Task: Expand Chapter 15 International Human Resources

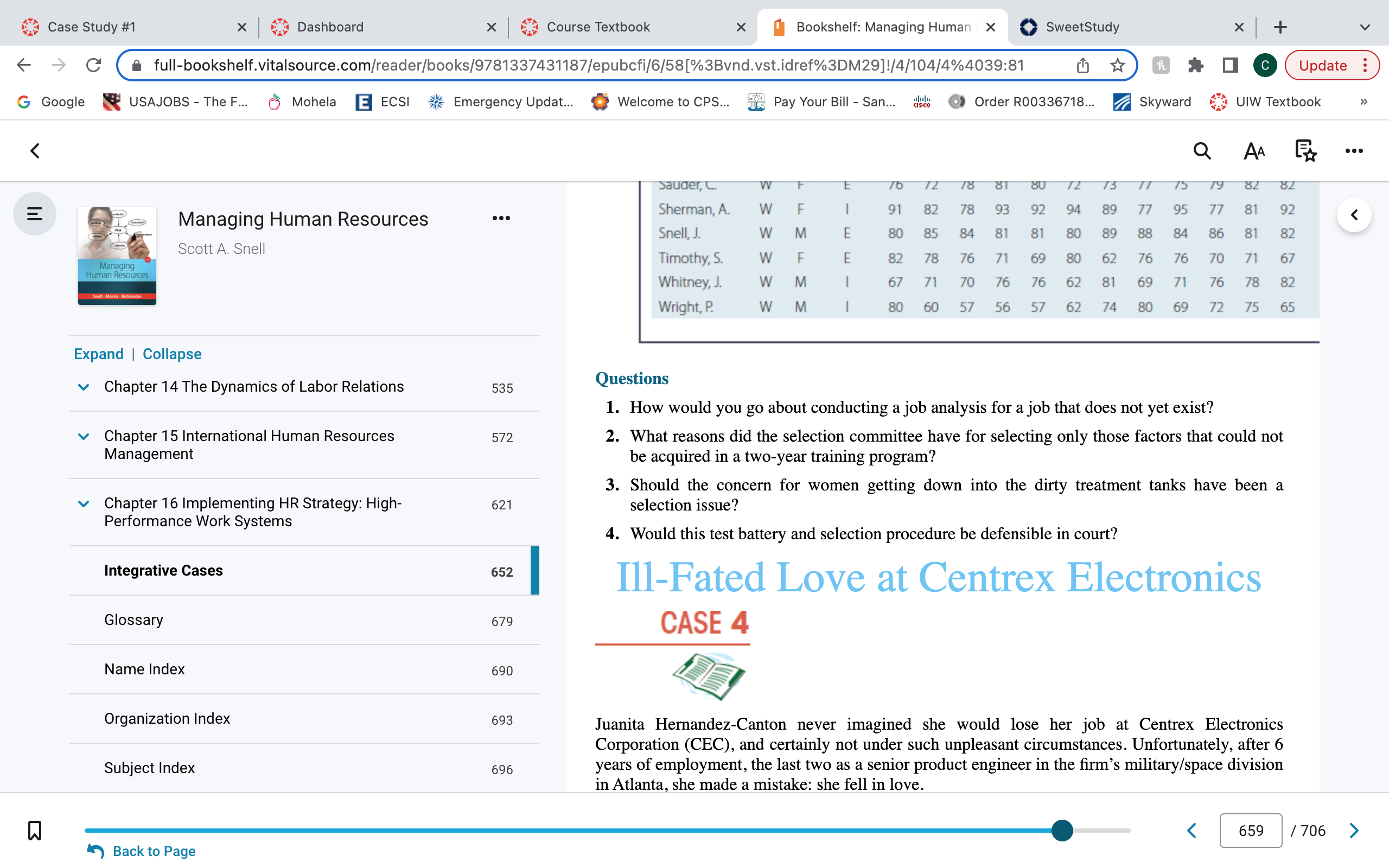Action: tap(84, 436)
